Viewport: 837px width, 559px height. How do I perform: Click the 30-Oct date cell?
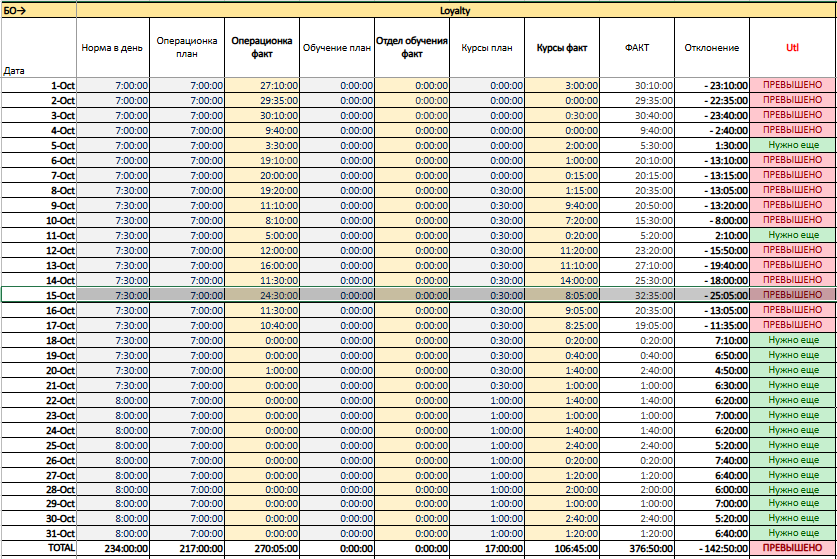(x=38, y=518)
